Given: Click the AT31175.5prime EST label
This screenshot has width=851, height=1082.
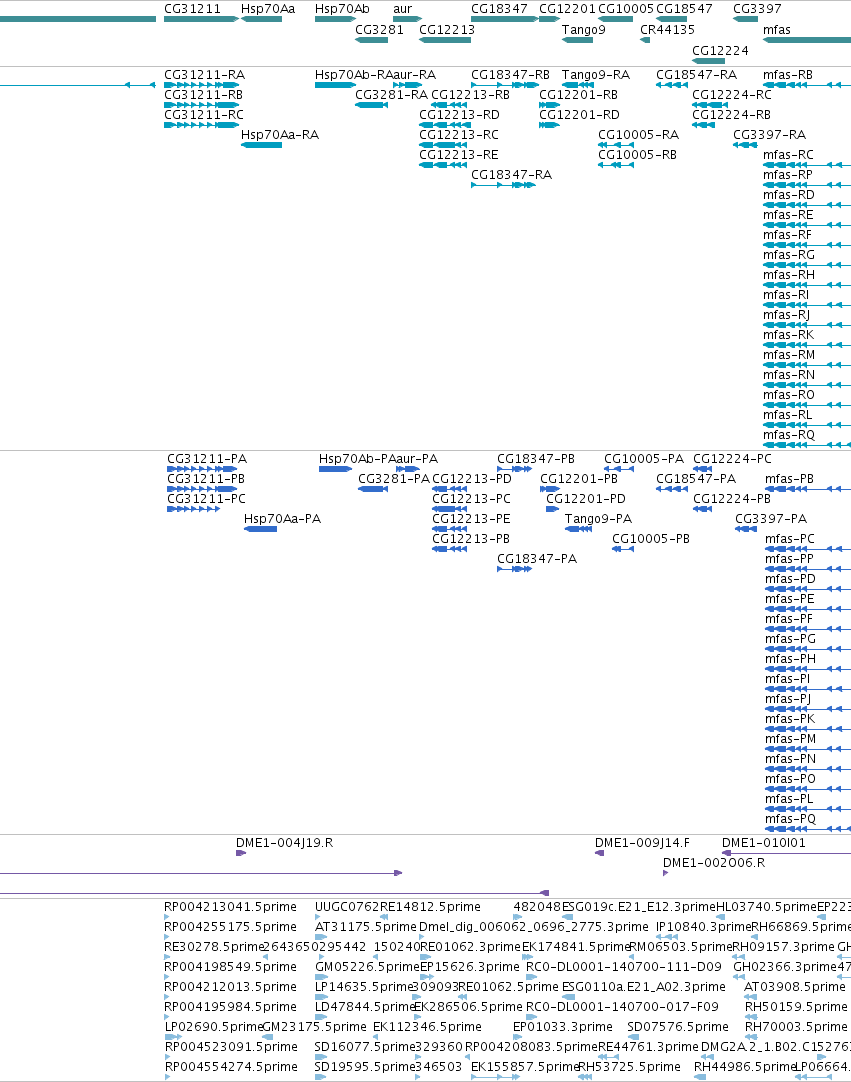Looking at the screenshot, I should (366, 927).
